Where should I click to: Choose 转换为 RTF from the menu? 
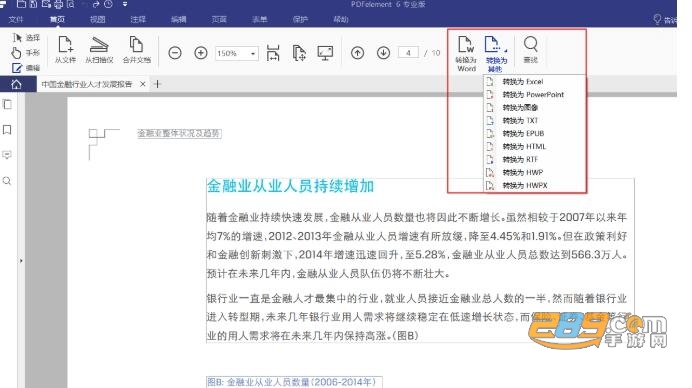coord(535,159)
